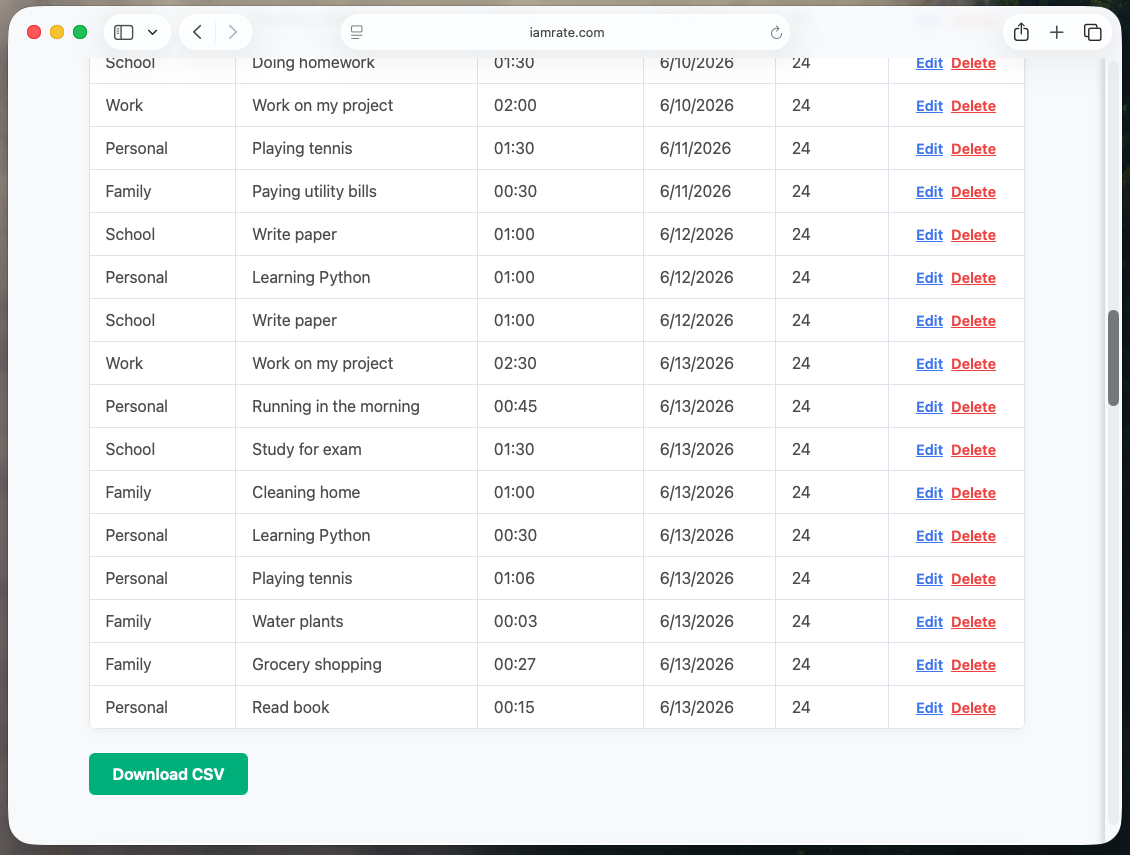Open the sidebar options dropdown arrow

pos(152,32)
